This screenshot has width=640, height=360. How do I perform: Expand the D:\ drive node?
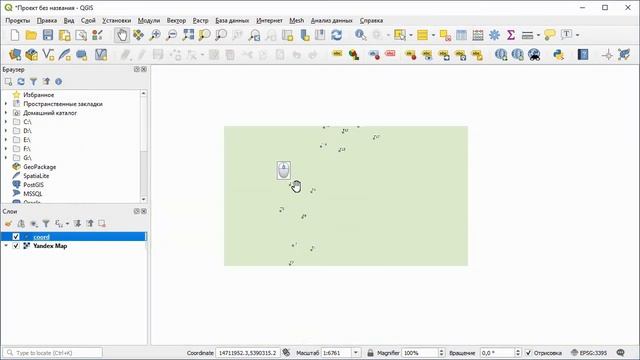coord(6,131)
